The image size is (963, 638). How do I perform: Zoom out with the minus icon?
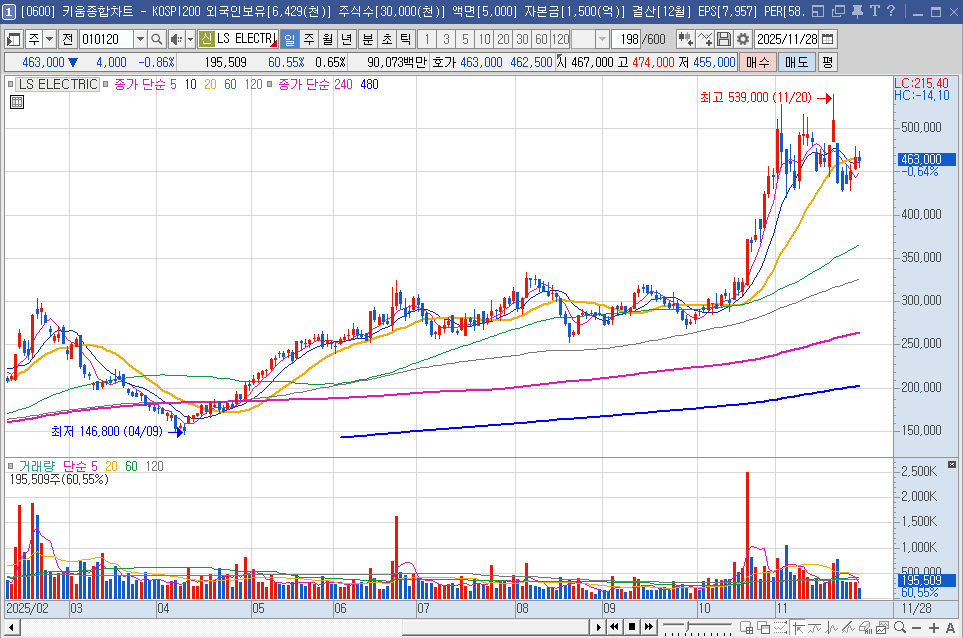coord(917,628)
